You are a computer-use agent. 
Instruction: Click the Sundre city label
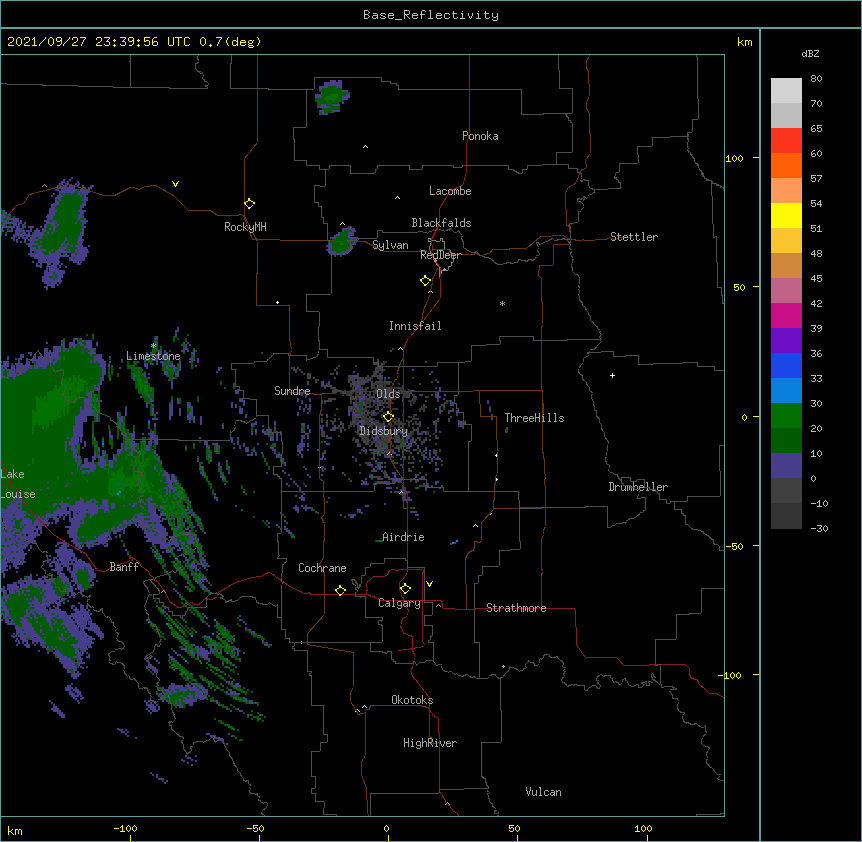pyautogui.click(x=292, y=391)
